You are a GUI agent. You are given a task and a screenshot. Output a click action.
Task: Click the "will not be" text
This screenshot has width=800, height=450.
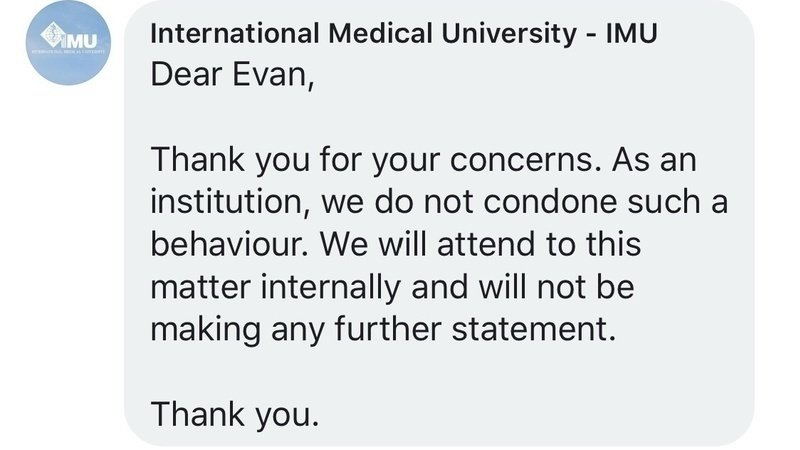[x=566, y=287]
